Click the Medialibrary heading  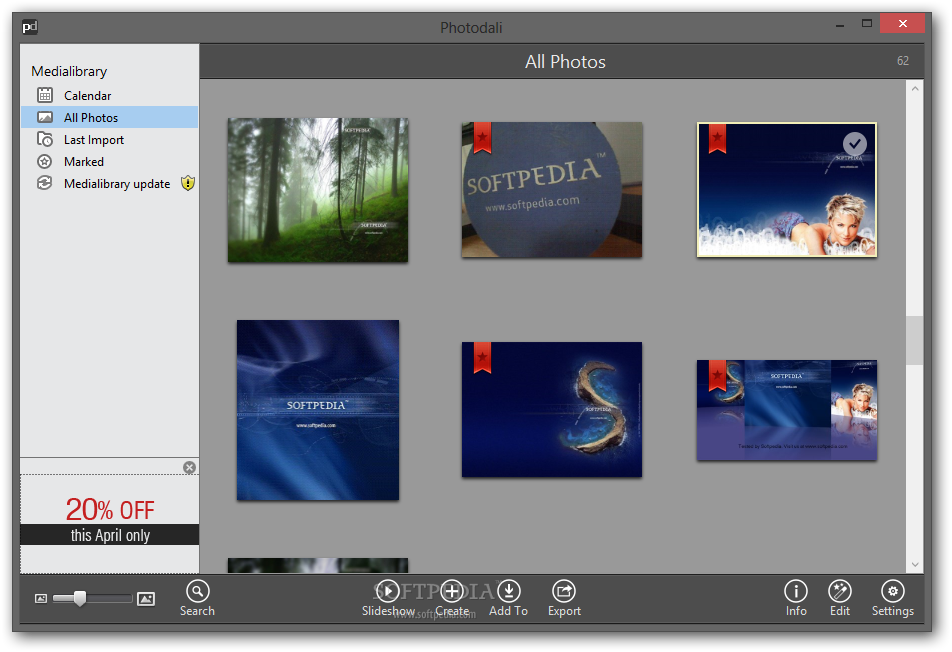[69, 71]
